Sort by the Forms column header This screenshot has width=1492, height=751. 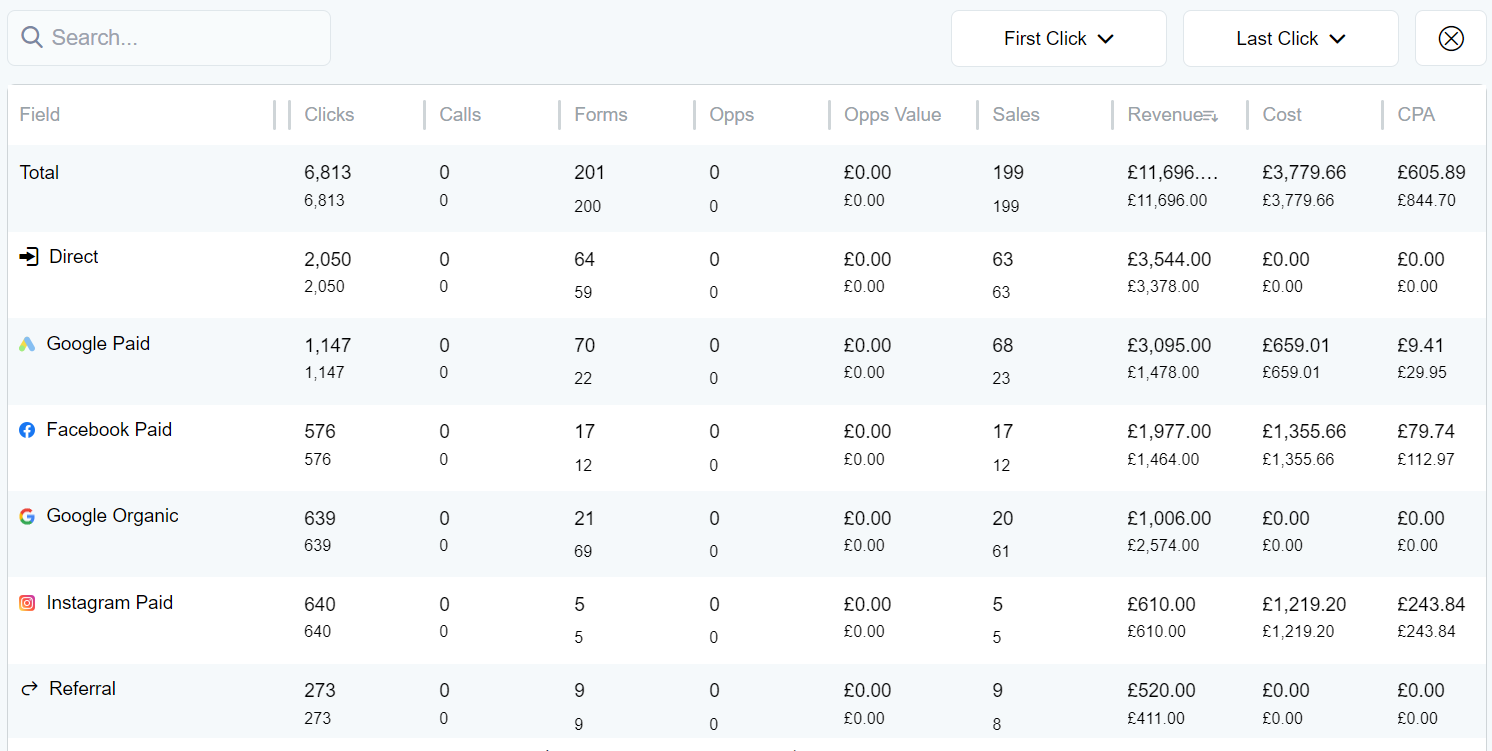tap(600, 115)
